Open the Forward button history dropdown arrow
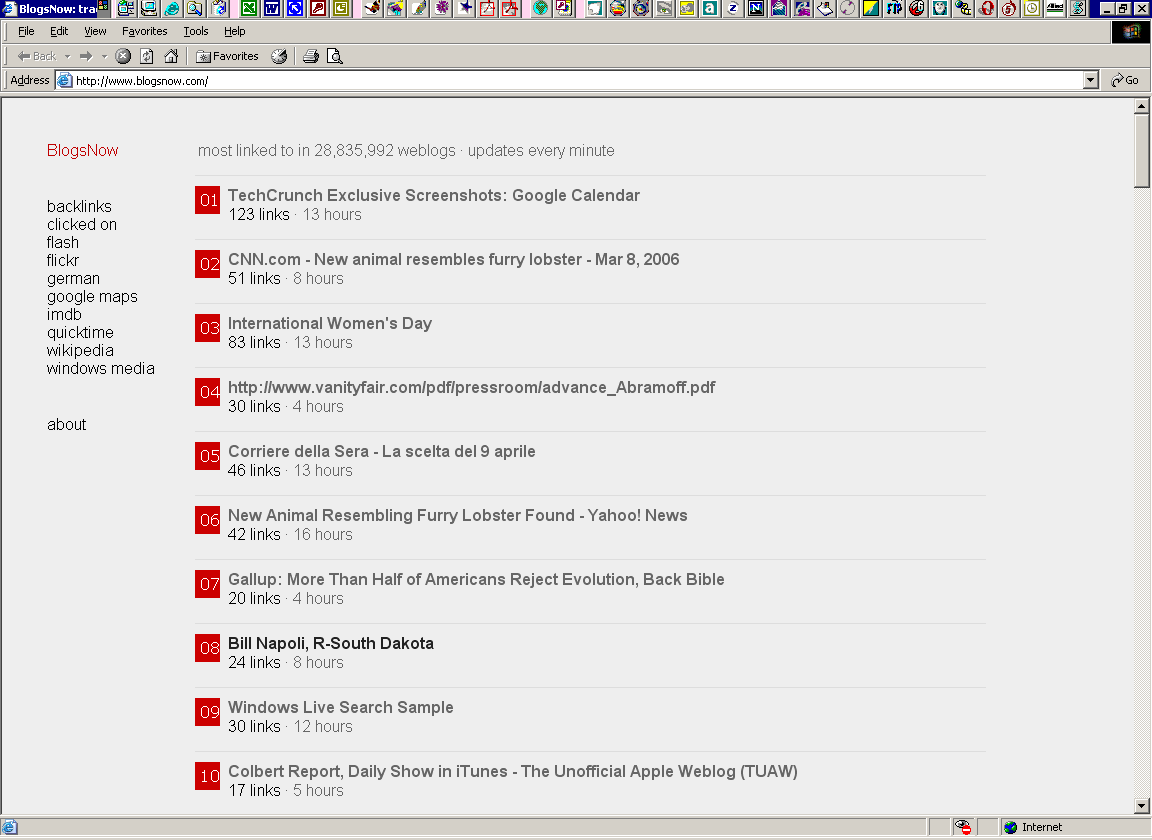 coord(104,56)
